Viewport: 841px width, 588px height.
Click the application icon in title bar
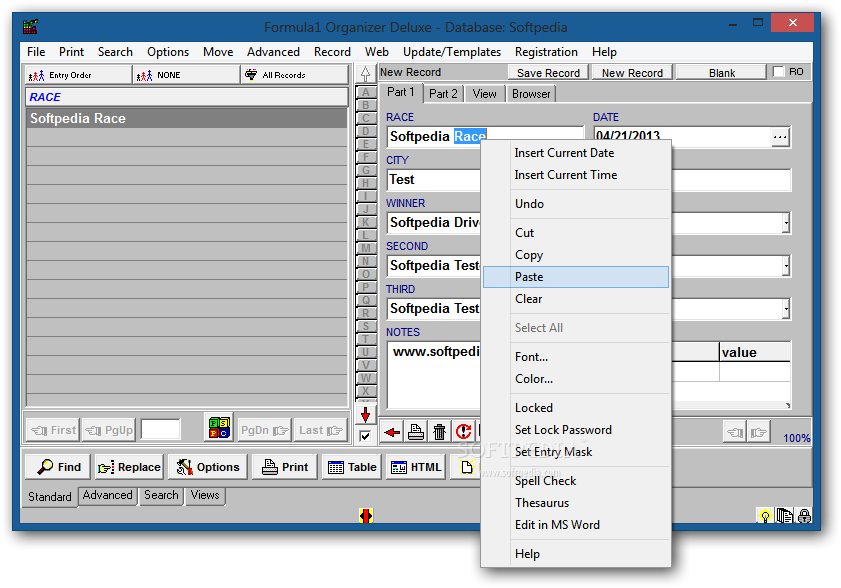[x=30, y=26]
